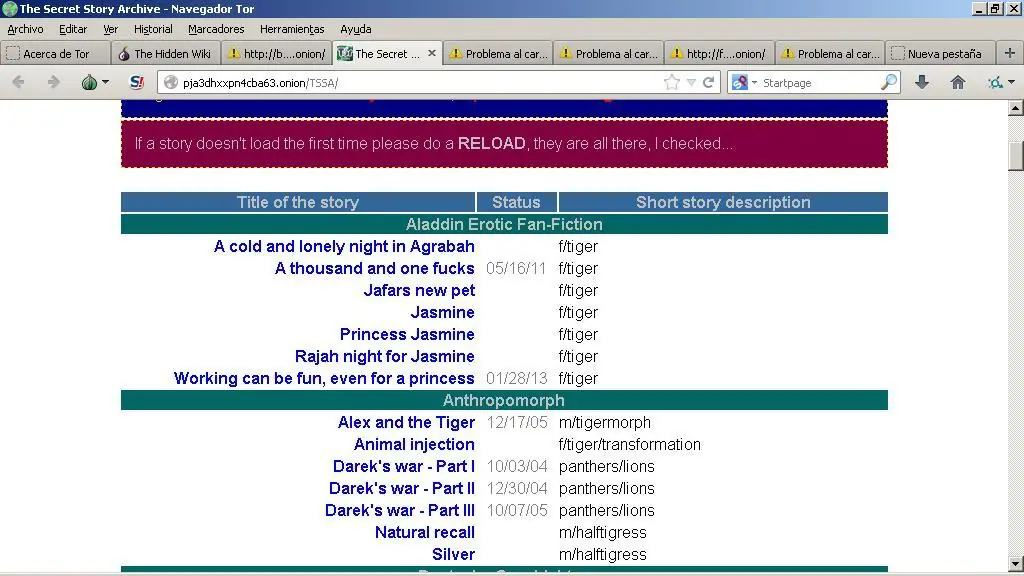This screenshot has width=1024, height=576.
Task: Click the 'Title of the story' column header
Action: pyautogui.click(x=298, y=202)
